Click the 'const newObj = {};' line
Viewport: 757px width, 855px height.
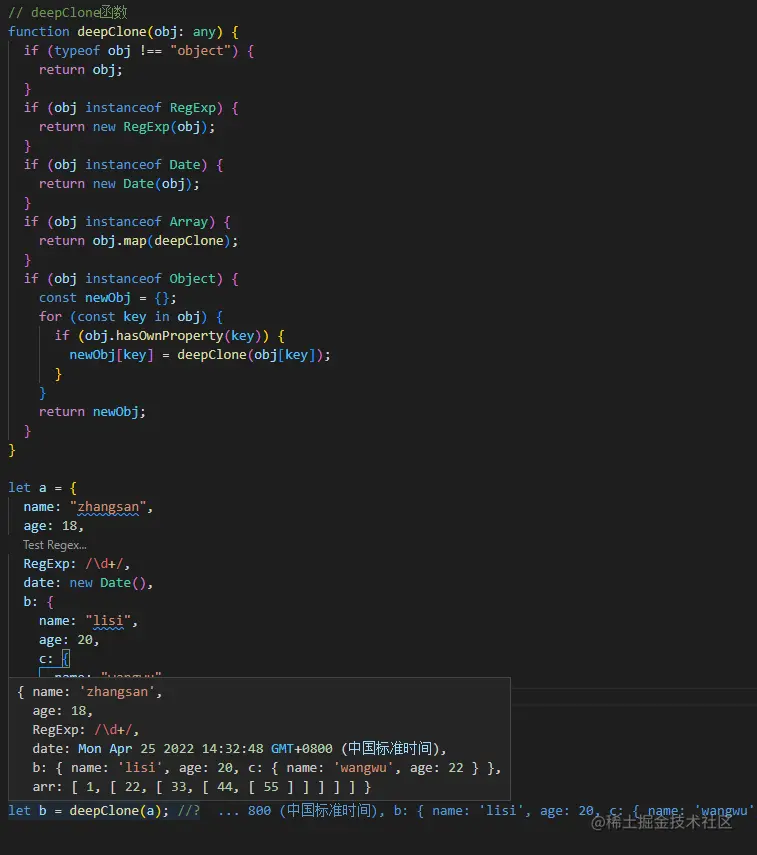[107, 298]
